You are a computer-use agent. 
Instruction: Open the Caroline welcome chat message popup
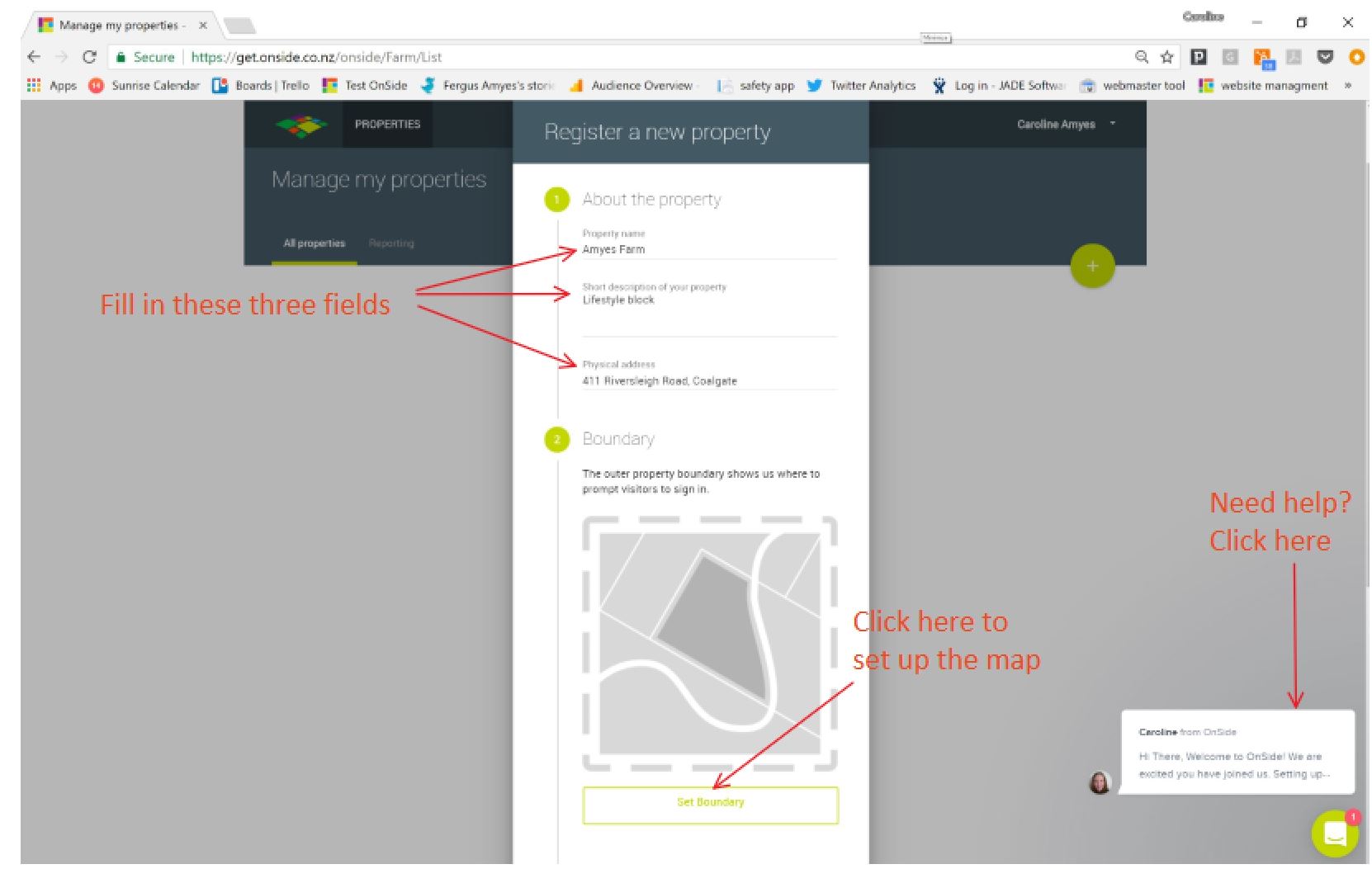[1236, 753]
